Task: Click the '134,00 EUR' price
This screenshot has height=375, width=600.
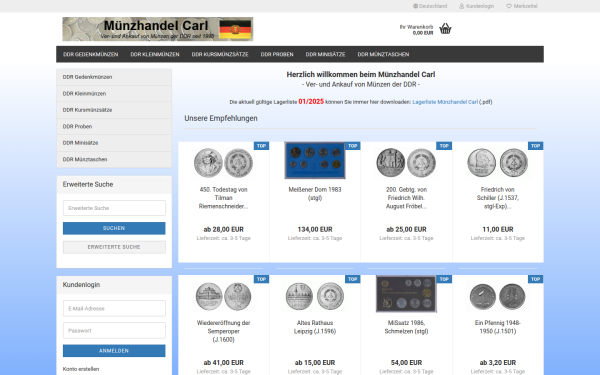Action: point(315,229)
